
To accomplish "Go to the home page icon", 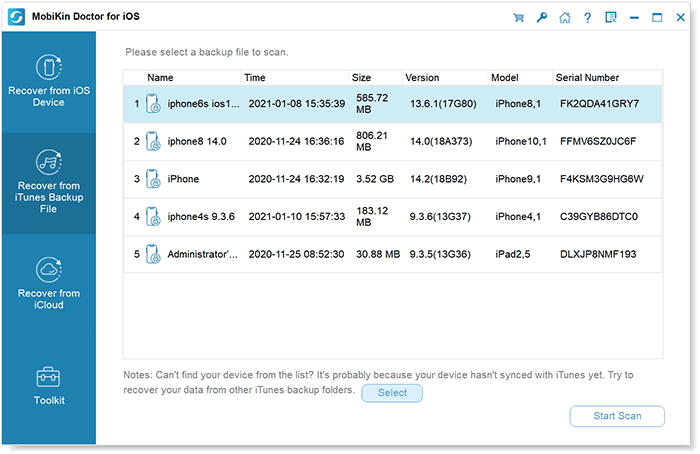I will point(565,17).
